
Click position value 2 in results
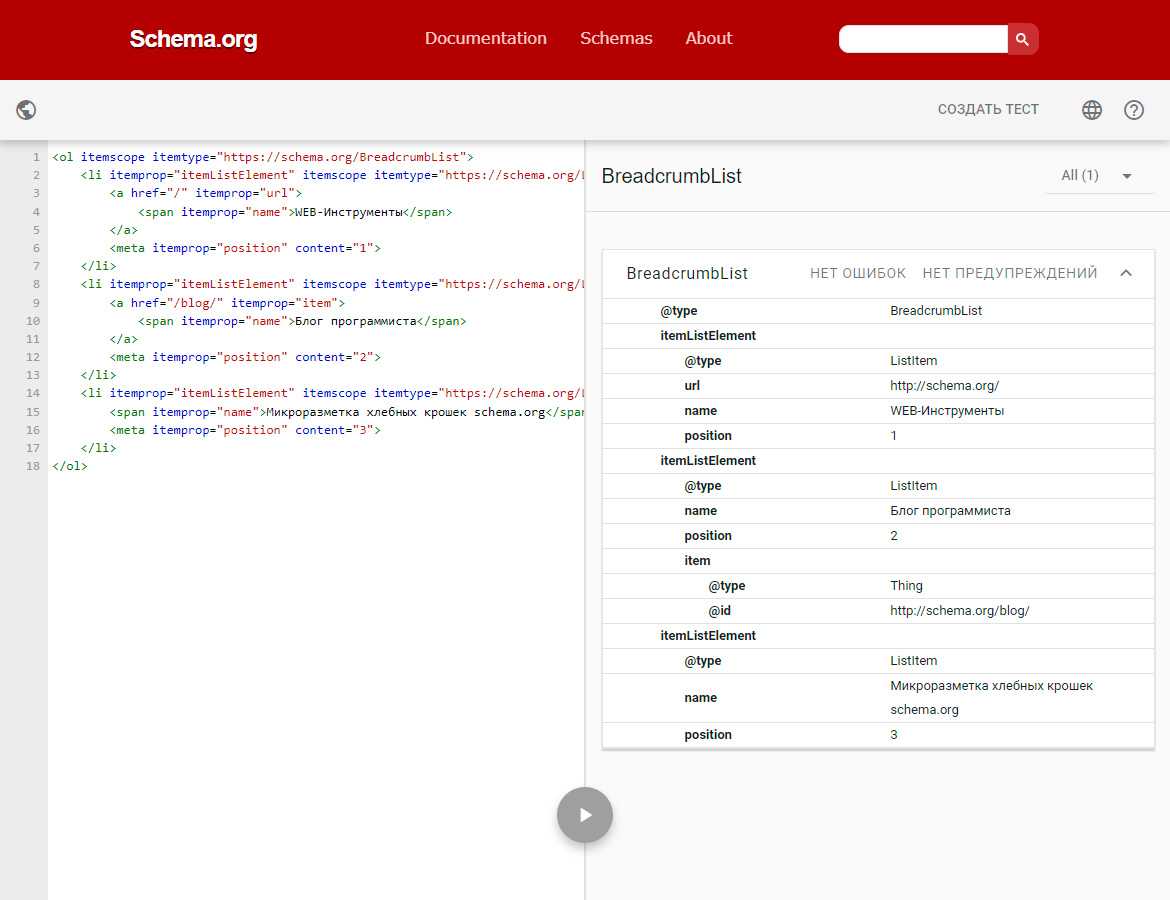(893, 536)
